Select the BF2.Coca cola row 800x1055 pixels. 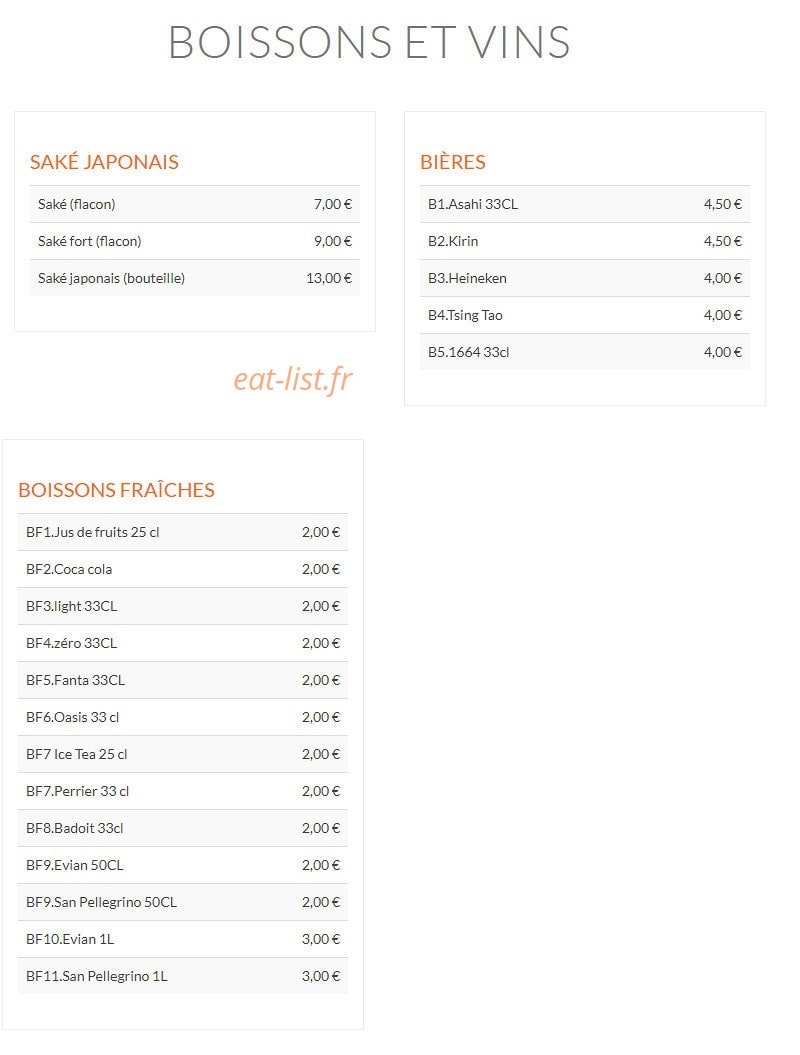[183, 569]
